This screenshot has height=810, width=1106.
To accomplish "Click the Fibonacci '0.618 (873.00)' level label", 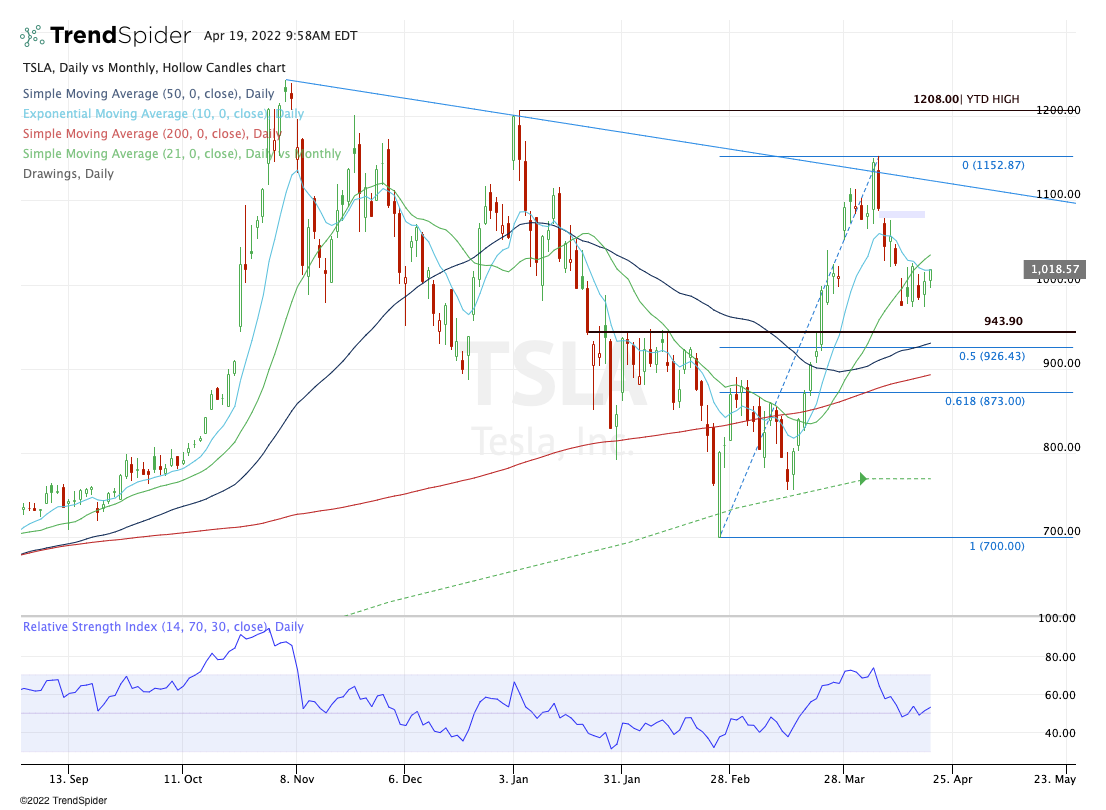I will pos(985,401).
